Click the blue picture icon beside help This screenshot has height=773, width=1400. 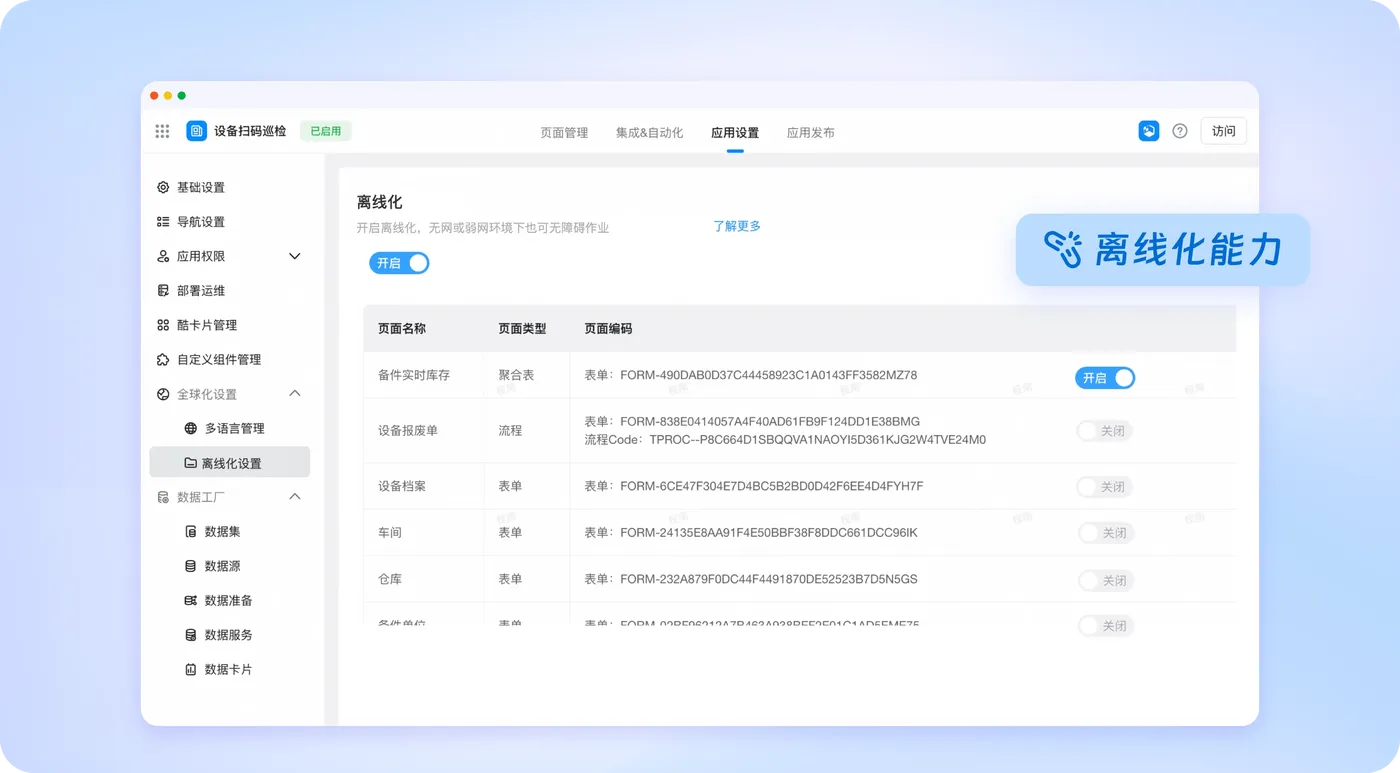[1149, 131]
